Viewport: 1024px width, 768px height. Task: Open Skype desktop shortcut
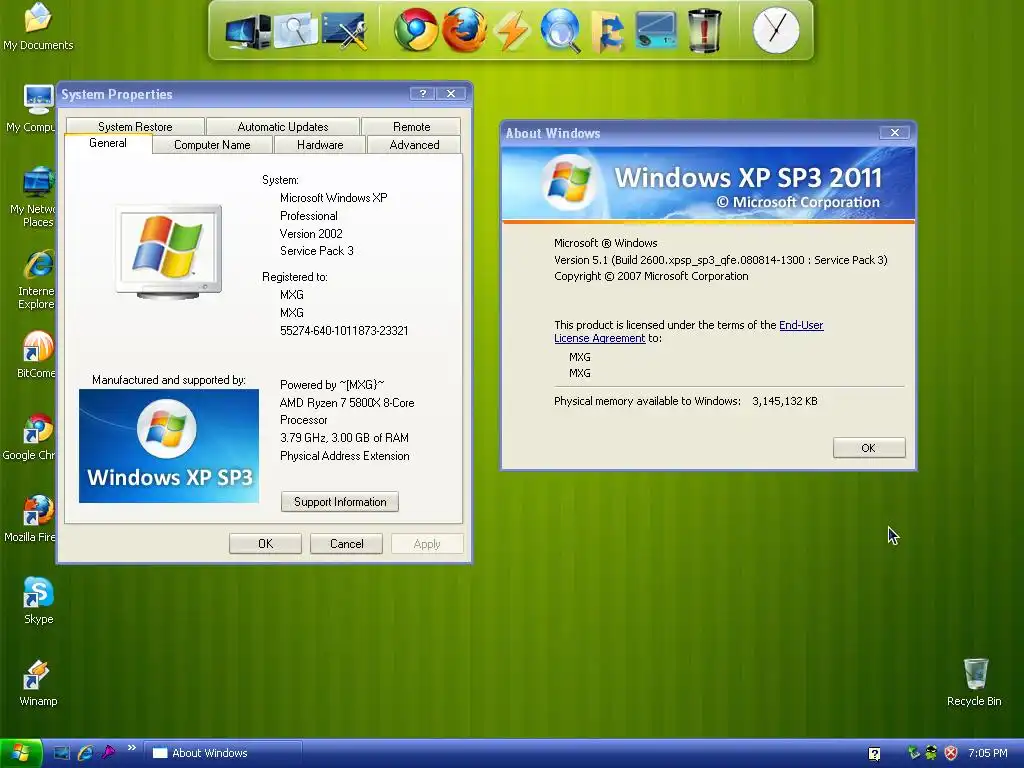point(38,601)
